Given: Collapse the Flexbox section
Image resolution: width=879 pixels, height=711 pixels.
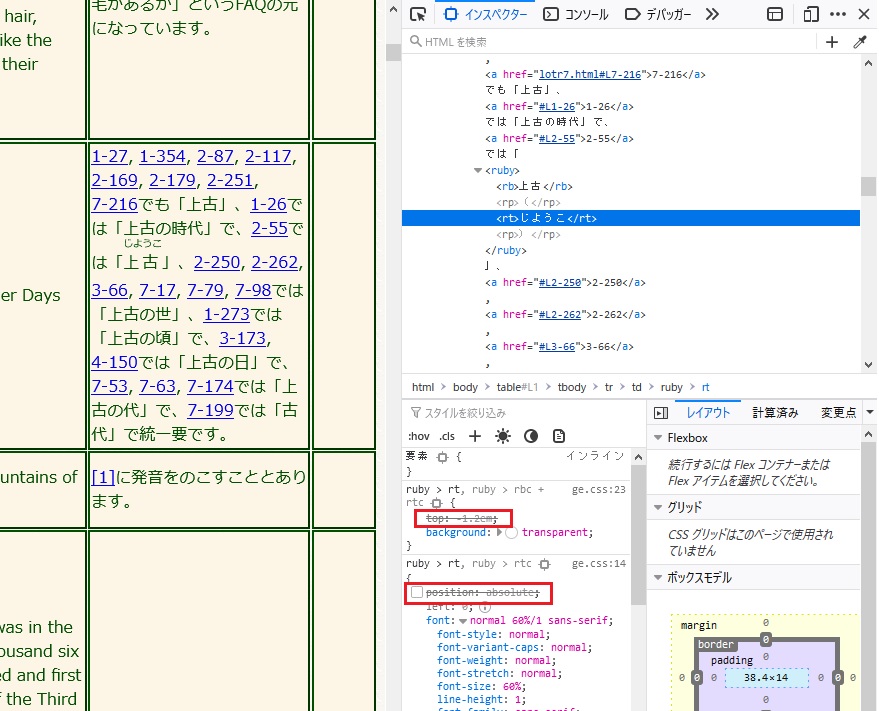Looking at the screenshot, I should (x=656, y=438).
